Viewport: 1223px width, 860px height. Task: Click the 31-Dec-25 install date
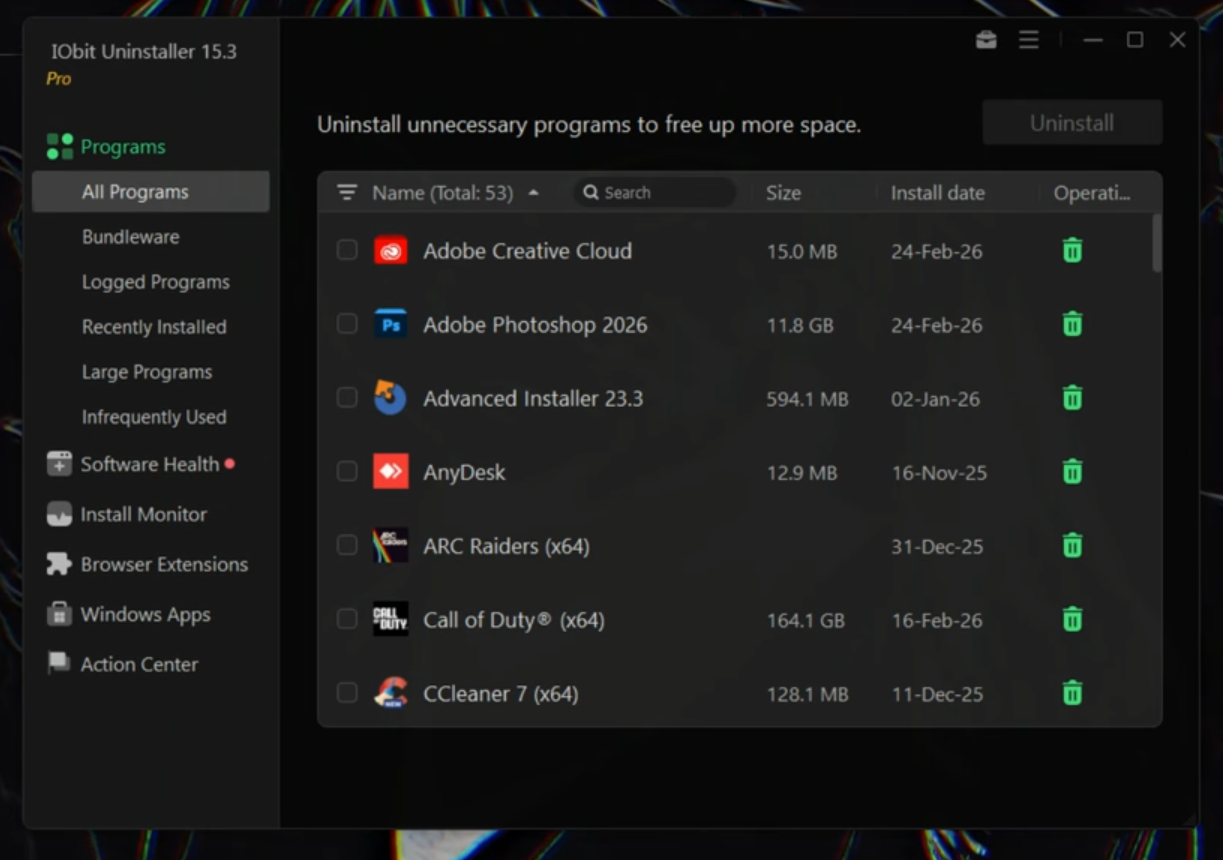[937, 546]
